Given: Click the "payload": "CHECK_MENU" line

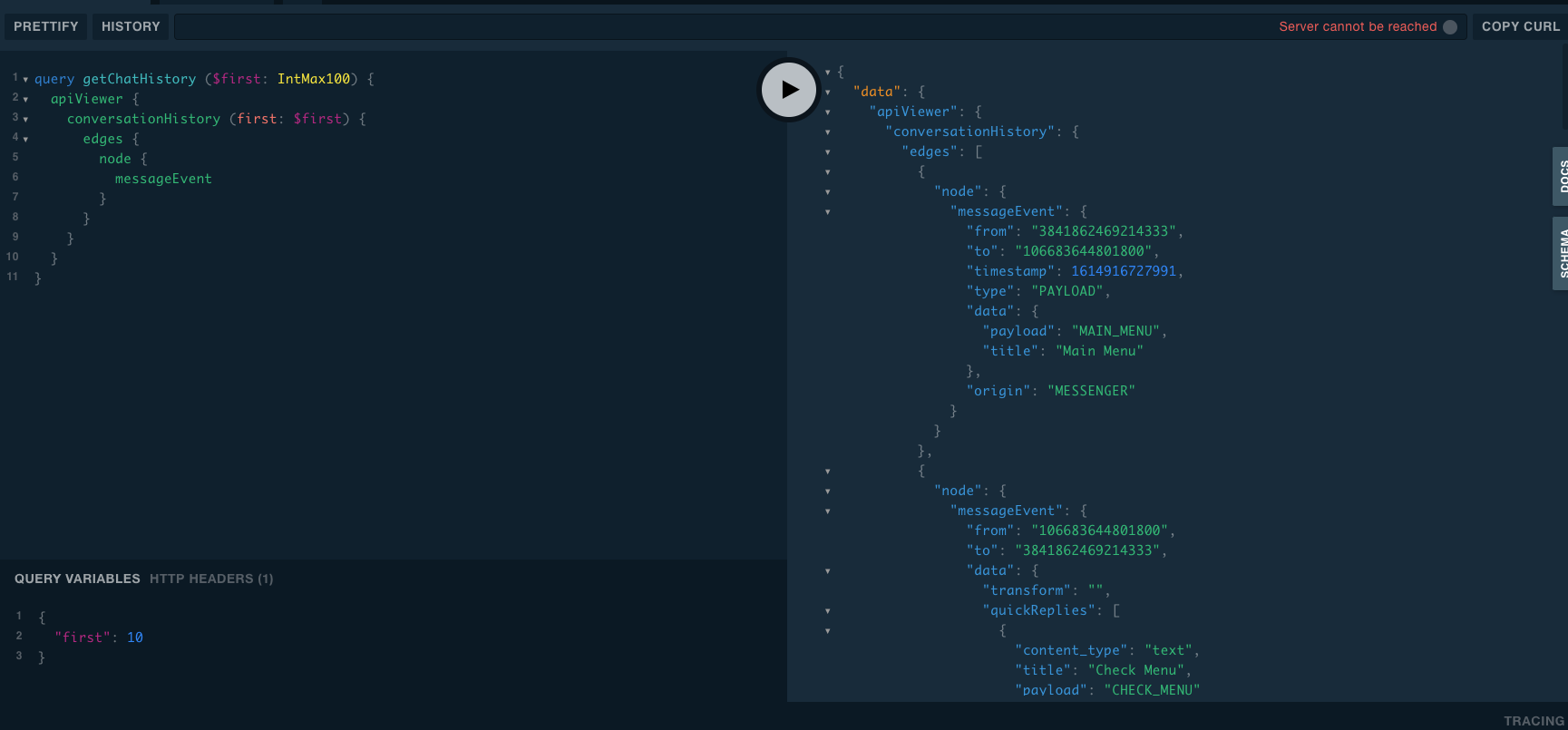Looking at the screenshot, I should [1107, 690].
